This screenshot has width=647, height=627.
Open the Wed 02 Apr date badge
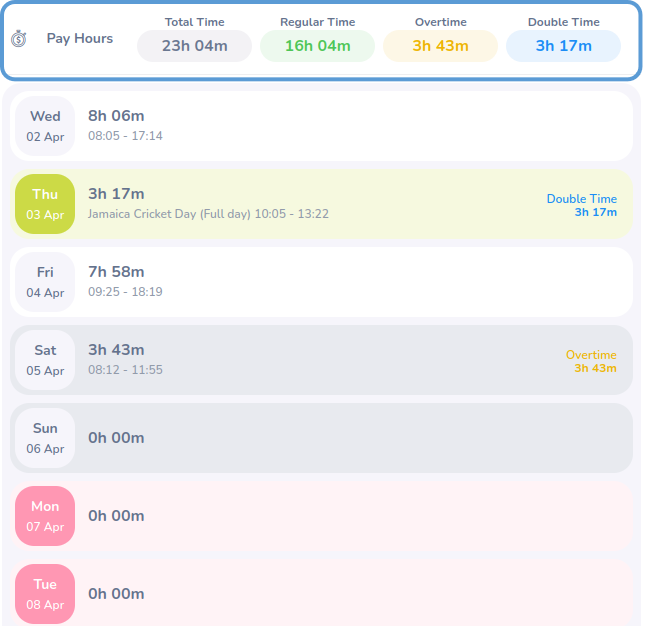coord(45,126)
